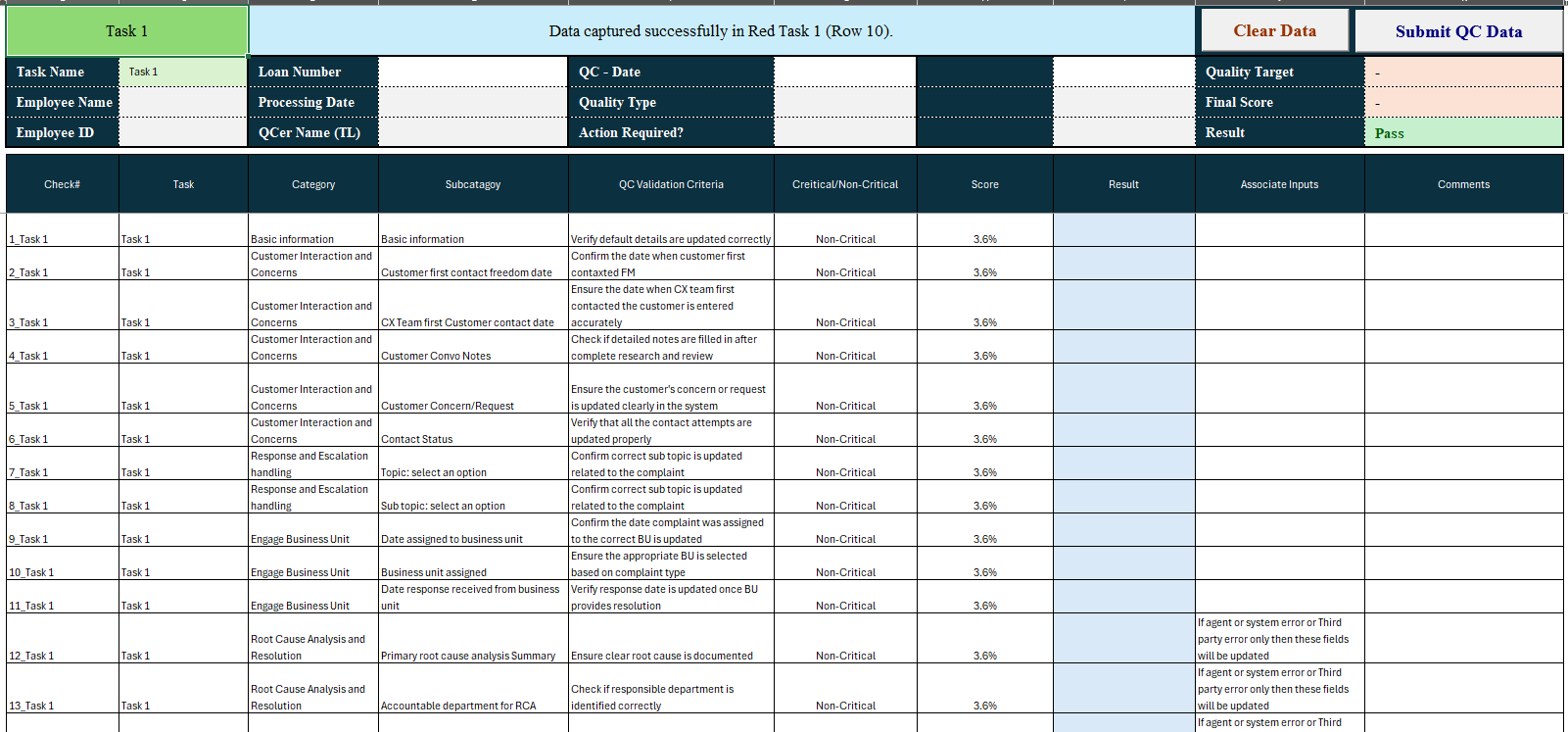Screen dimensions: 1568x732
Task: Click 'CX Team first Customer contact date'
Action: click(x=473, y=306)
